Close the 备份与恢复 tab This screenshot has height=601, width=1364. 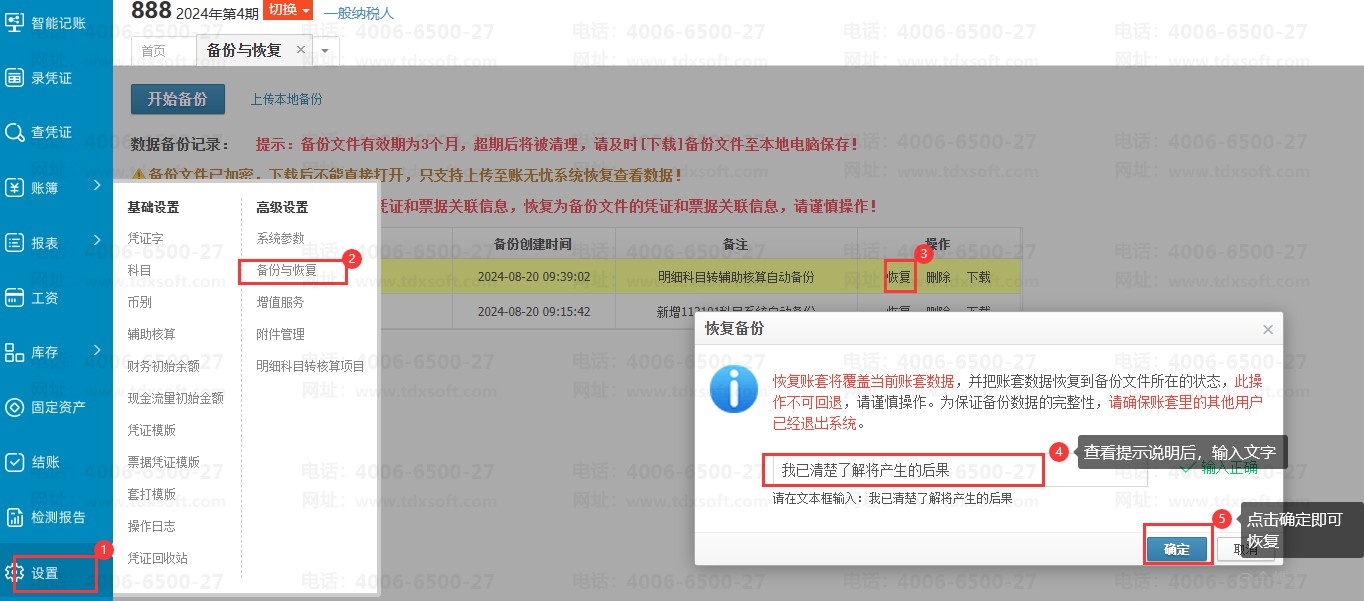point(301,50)
